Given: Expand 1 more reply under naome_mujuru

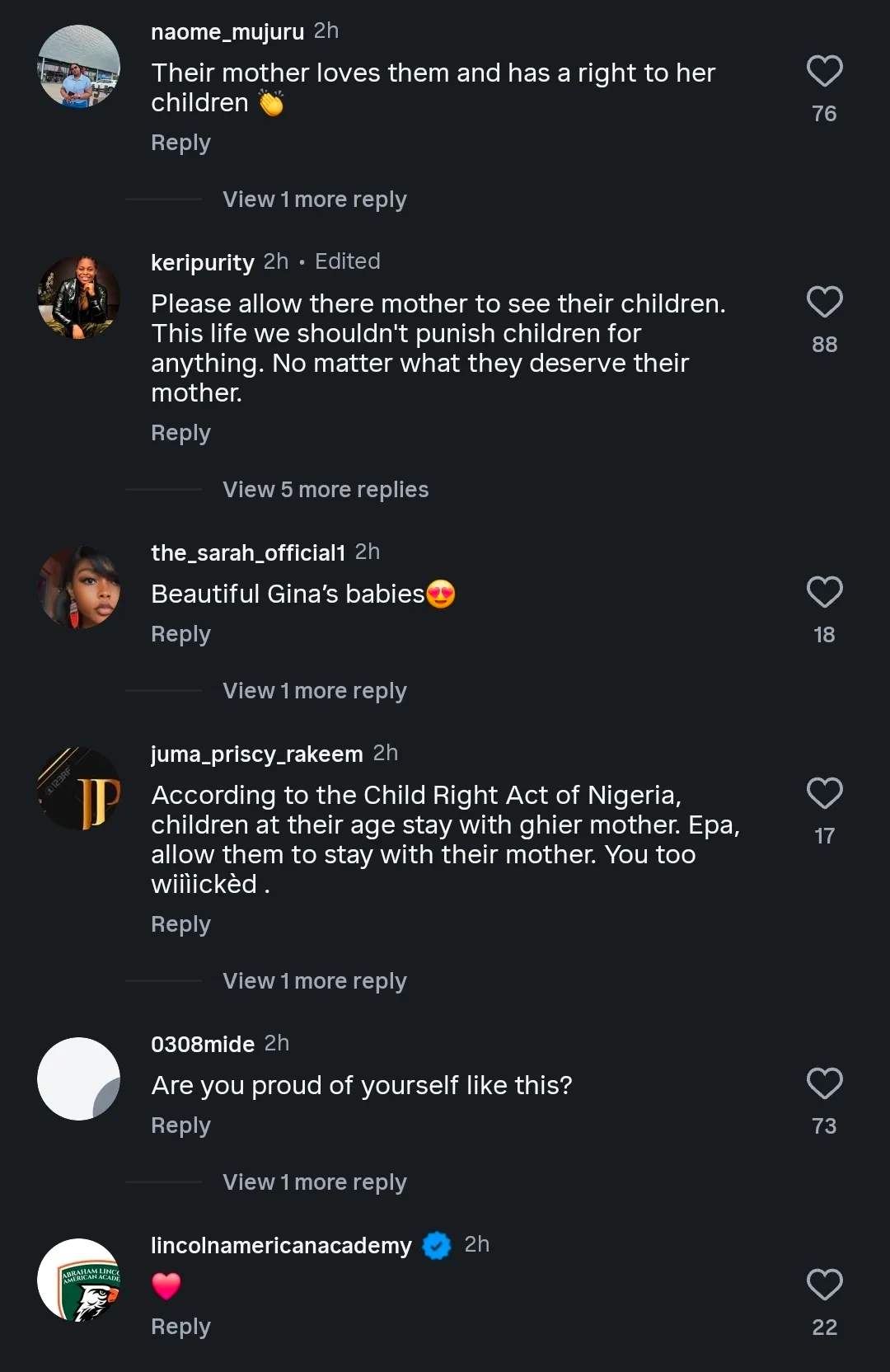Looking at the screenshot, I should tap(314, 200).
